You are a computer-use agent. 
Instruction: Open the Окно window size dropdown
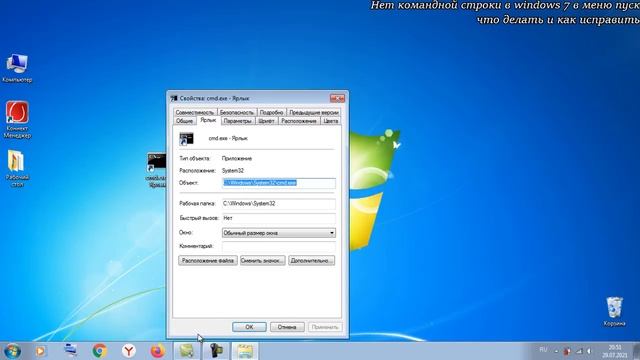pyautogui.click(x=279, y=233)
